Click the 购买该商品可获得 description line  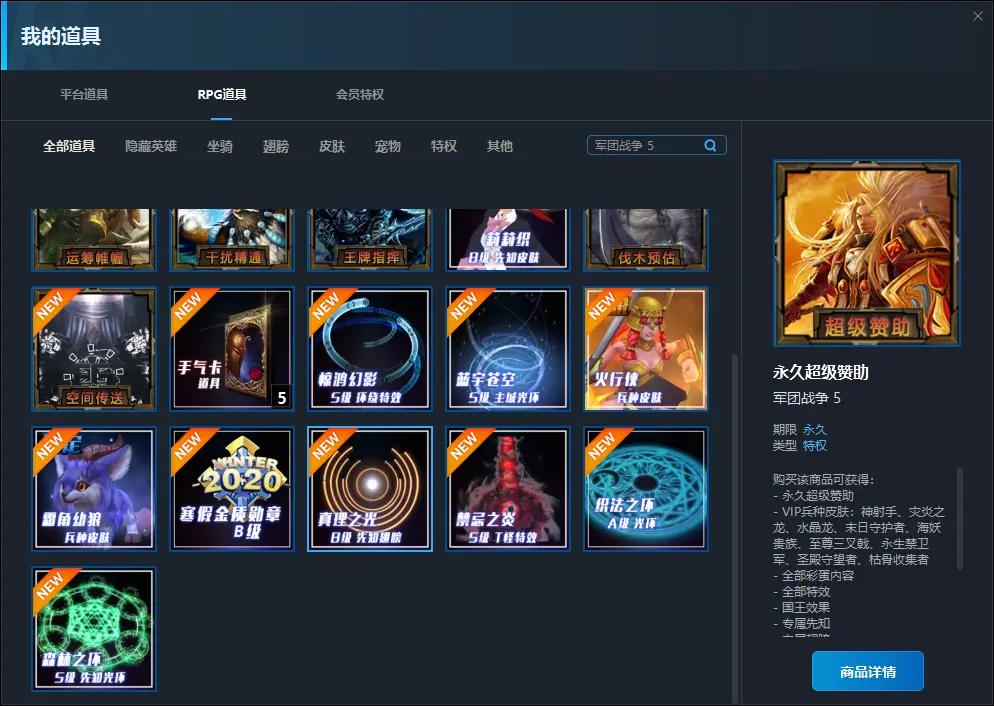click(823, 480)
